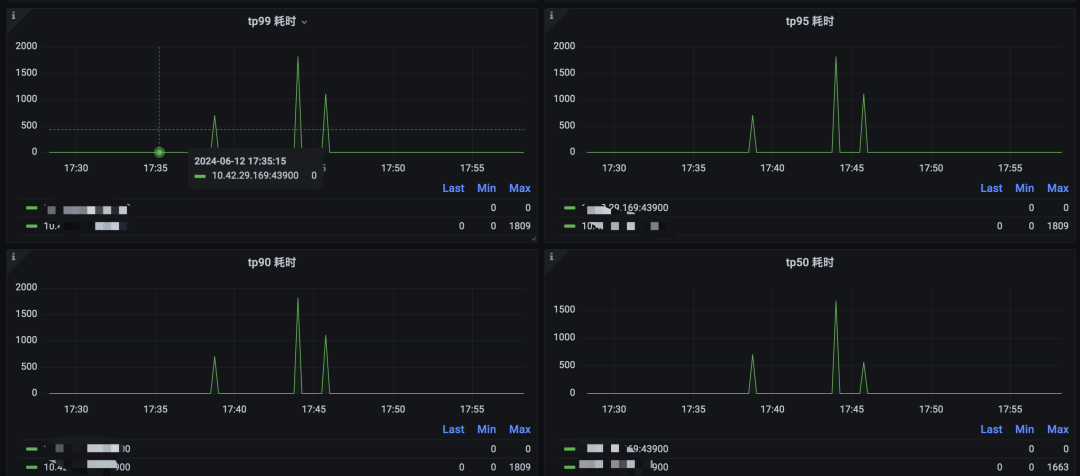
Task: Click the tooltip timestamp 2024-06-12 17:35:15
Action: tap(240, 161)
